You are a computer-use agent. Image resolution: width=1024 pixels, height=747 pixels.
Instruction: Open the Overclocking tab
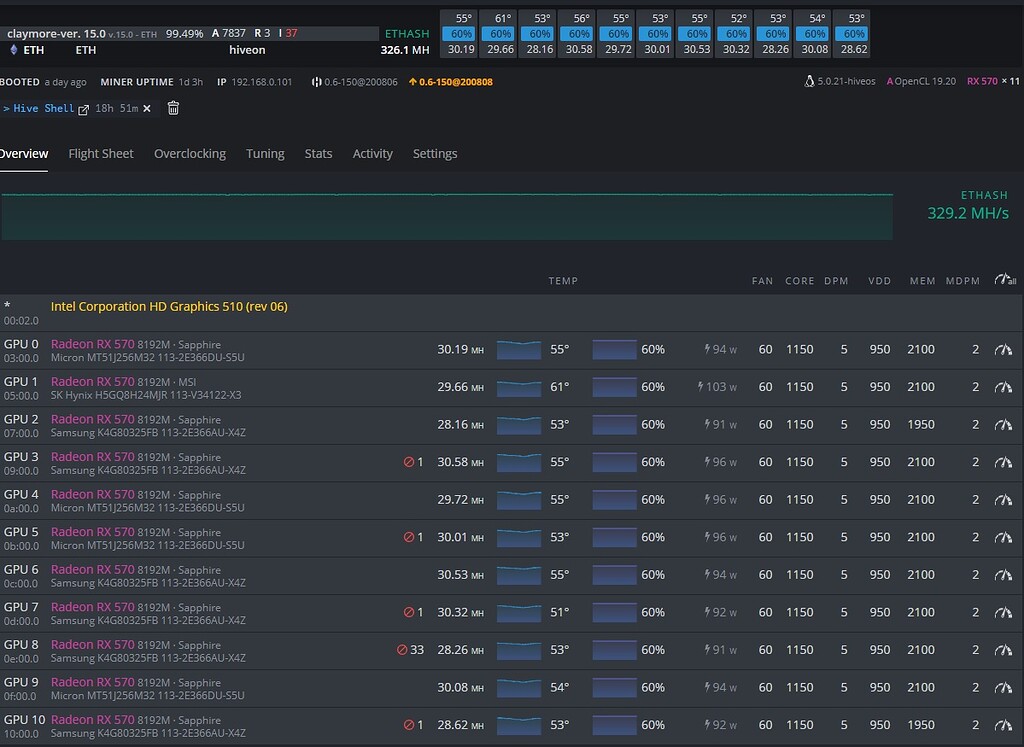(189, 154)
